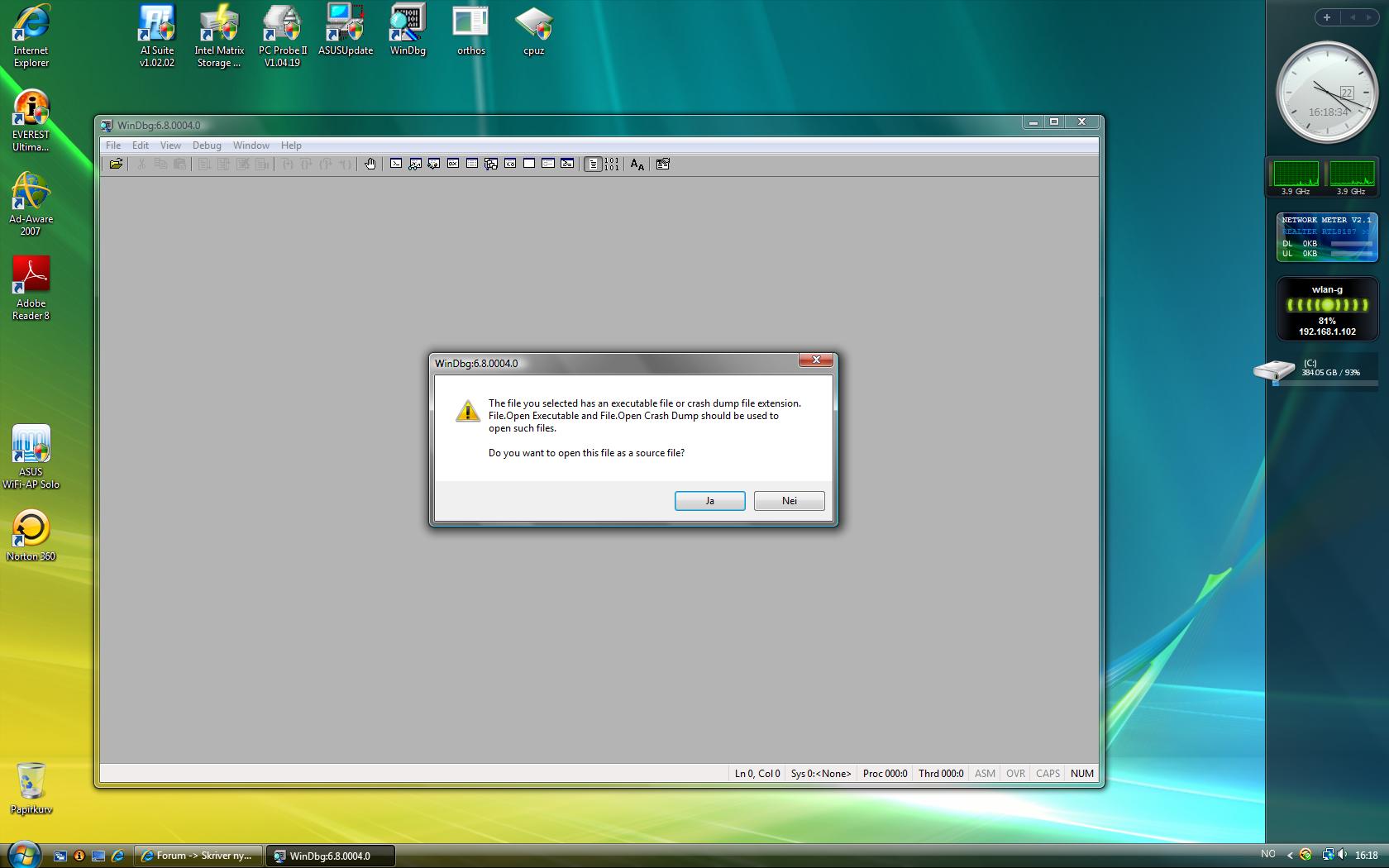Viewport: 1389px width, 868px height.
Task: Expand hidden system tray icons arrow
Action: pos(1290,856)
